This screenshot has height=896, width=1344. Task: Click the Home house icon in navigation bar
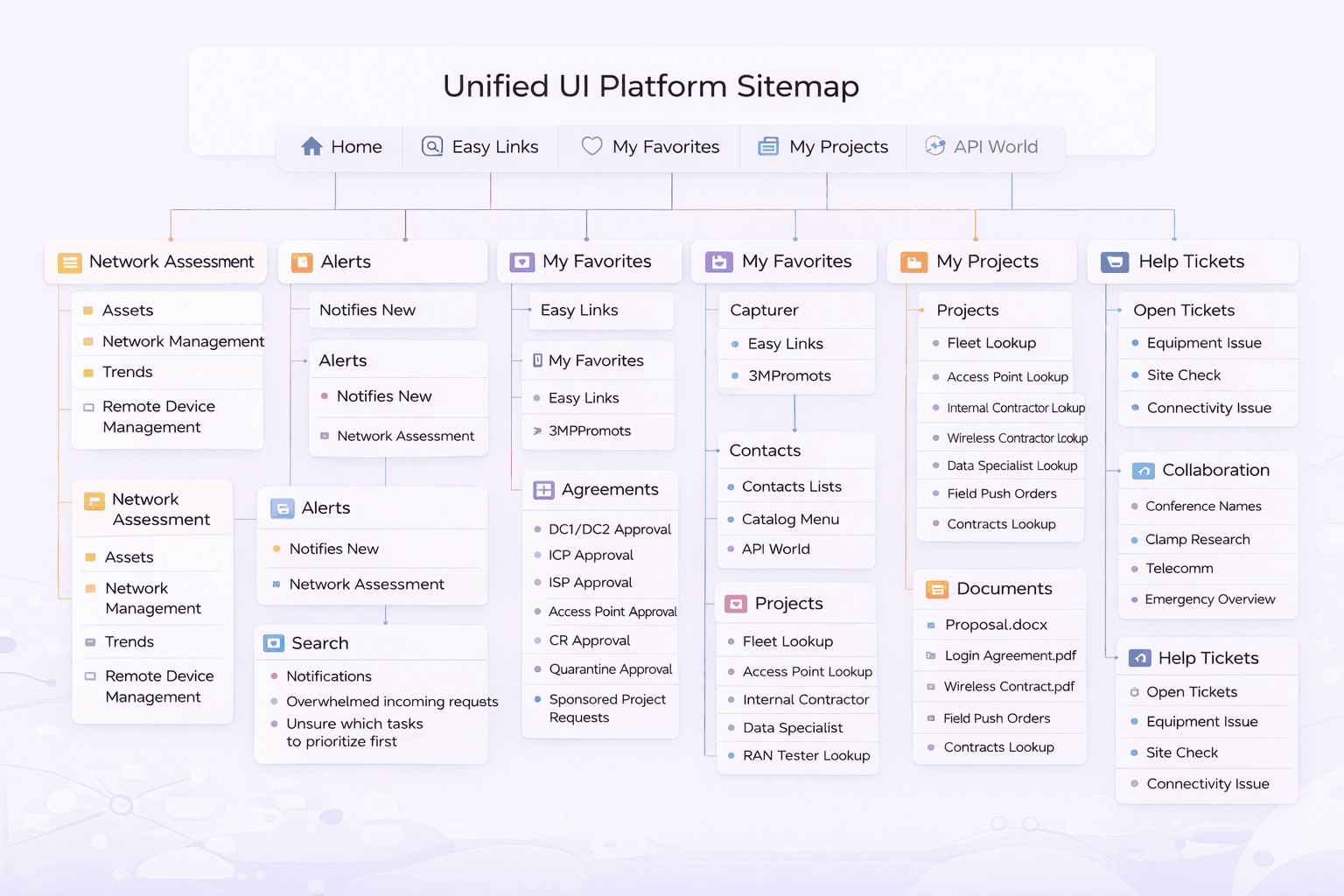click(x=311, y=146)
